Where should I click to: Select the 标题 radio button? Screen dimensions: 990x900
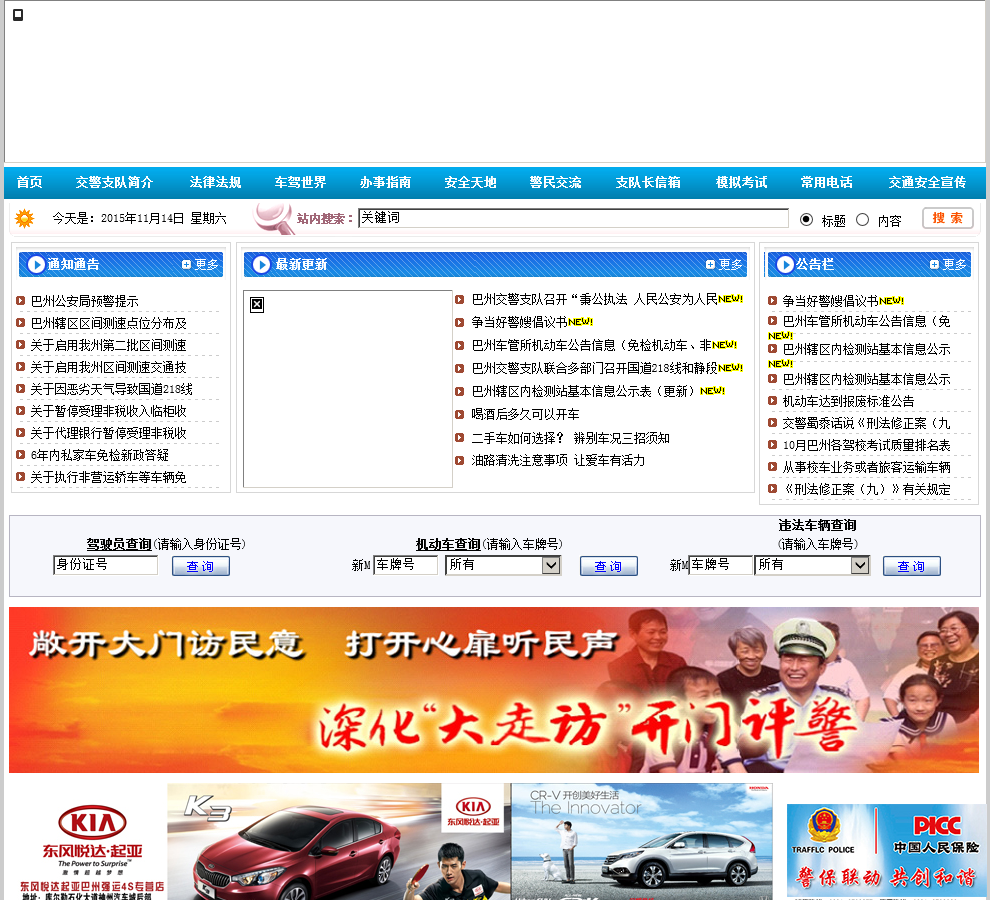(807, 219)
